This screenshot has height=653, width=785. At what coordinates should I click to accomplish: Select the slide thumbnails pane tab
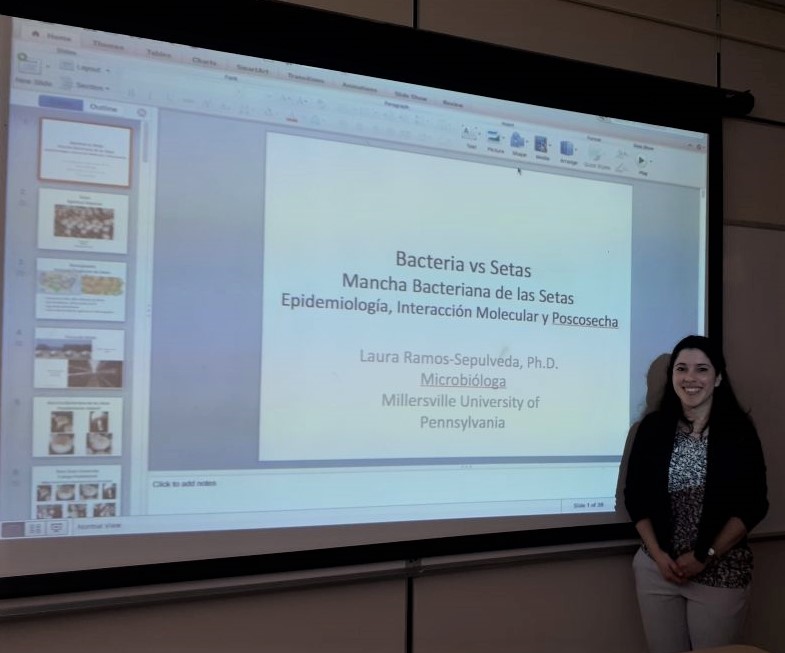(x=61, y=103)
